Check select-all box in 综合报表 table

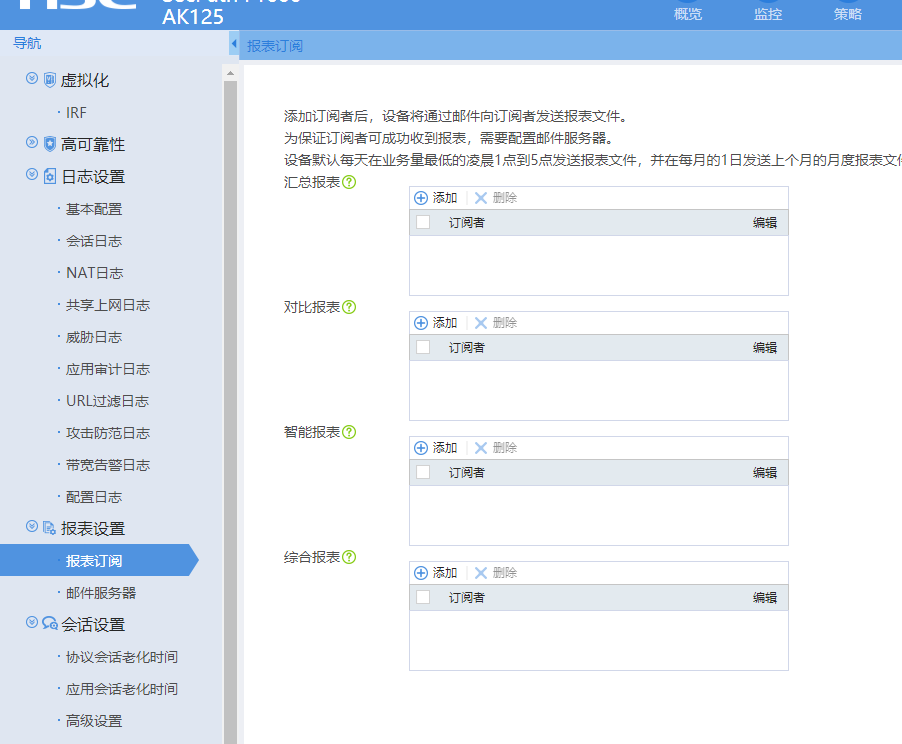click(x=423, y=597)
